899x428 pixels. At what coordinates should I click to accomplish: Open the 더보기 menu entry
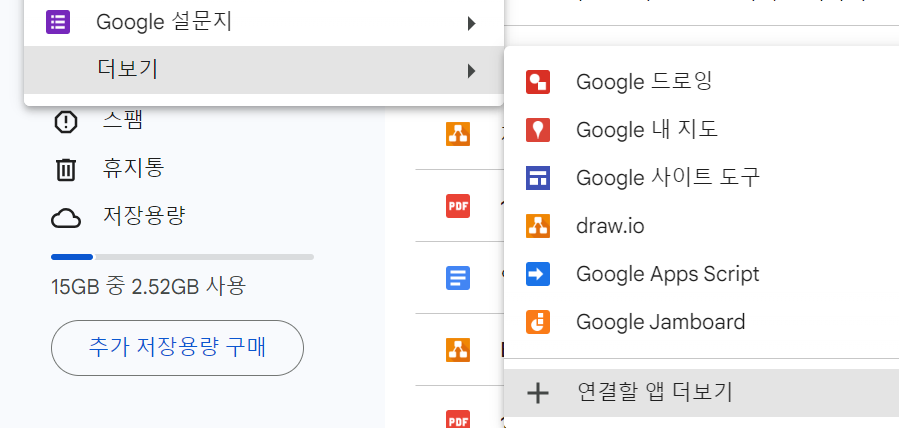tap(264, 70)
